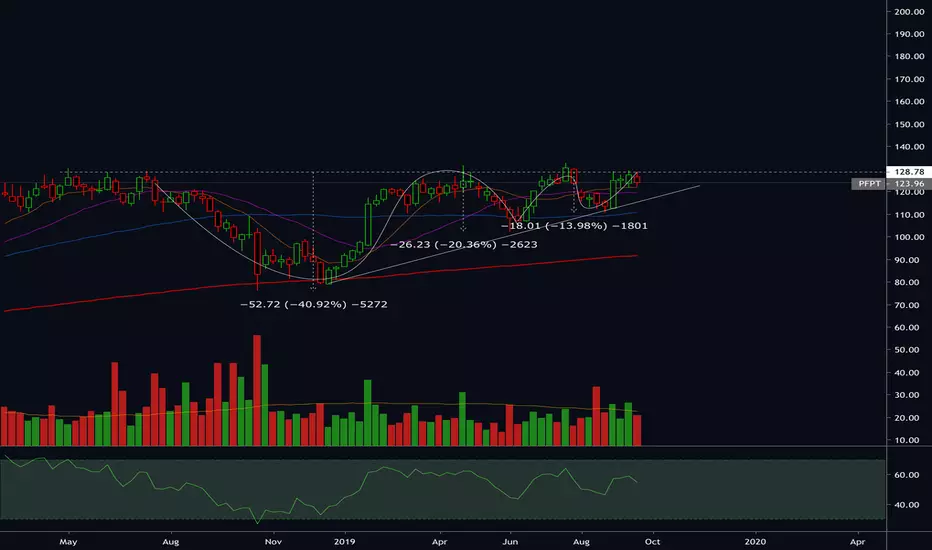The width and height of the screenshot is (932, 550).
Task: Select the -26.23 (-20.36%) measurement label
Action: click(x=464, y=244)
